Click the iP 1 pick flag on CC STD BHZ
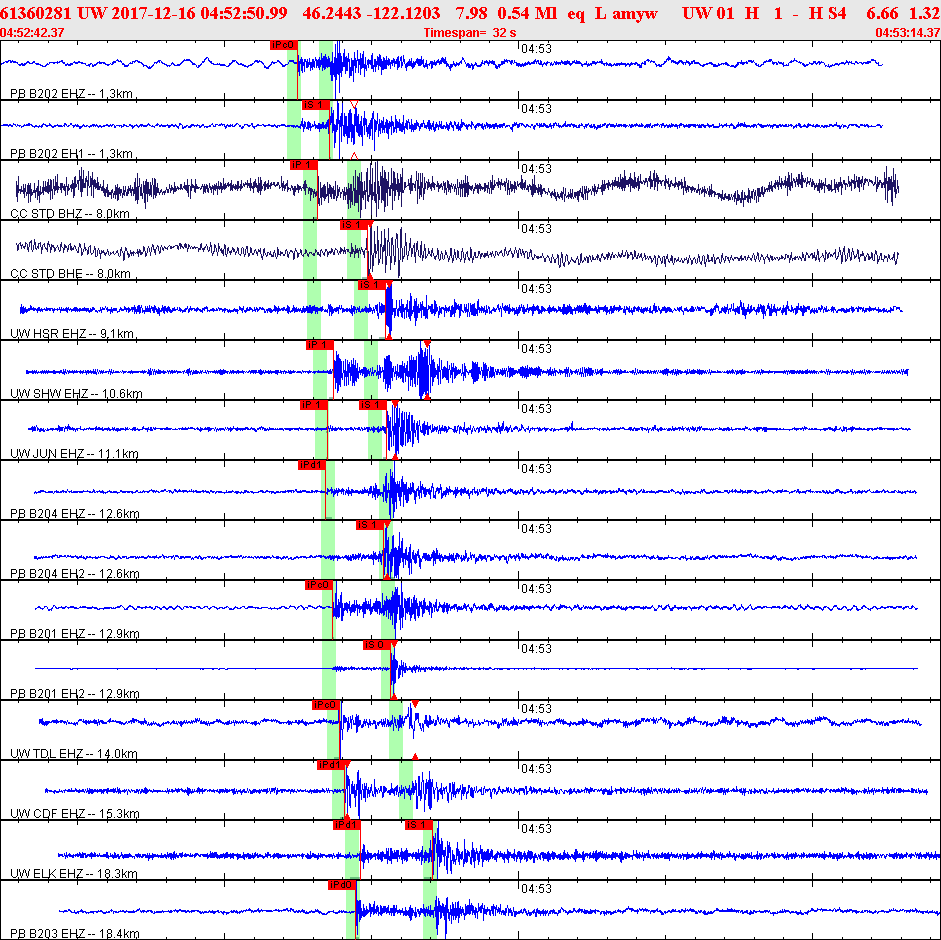This screenshot has height=940, width=941. point(304,165)
